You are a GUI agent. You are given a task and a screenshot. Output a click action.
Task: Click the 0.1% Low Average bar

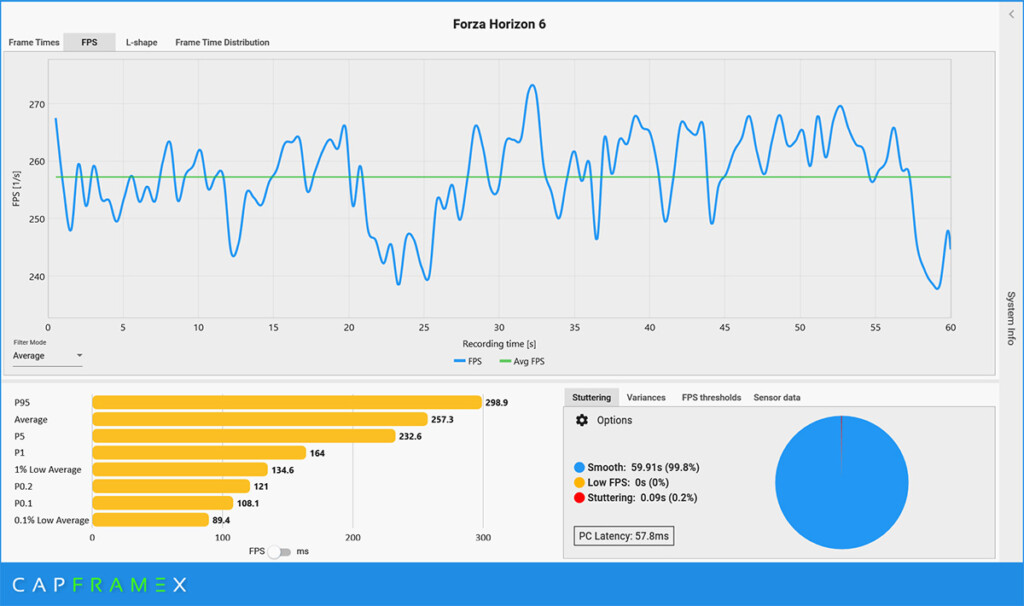(150, 520)
